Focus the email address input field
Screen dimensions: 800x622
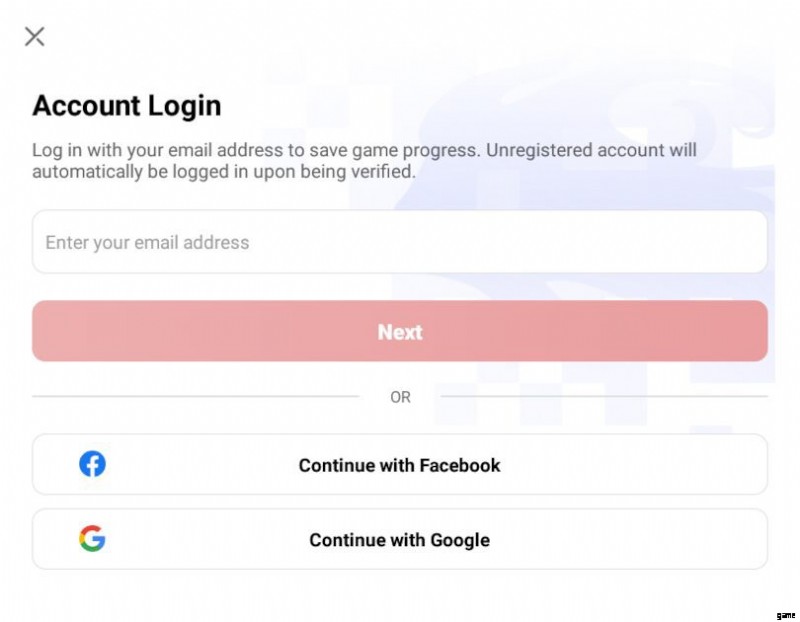[x=399, y=241]
